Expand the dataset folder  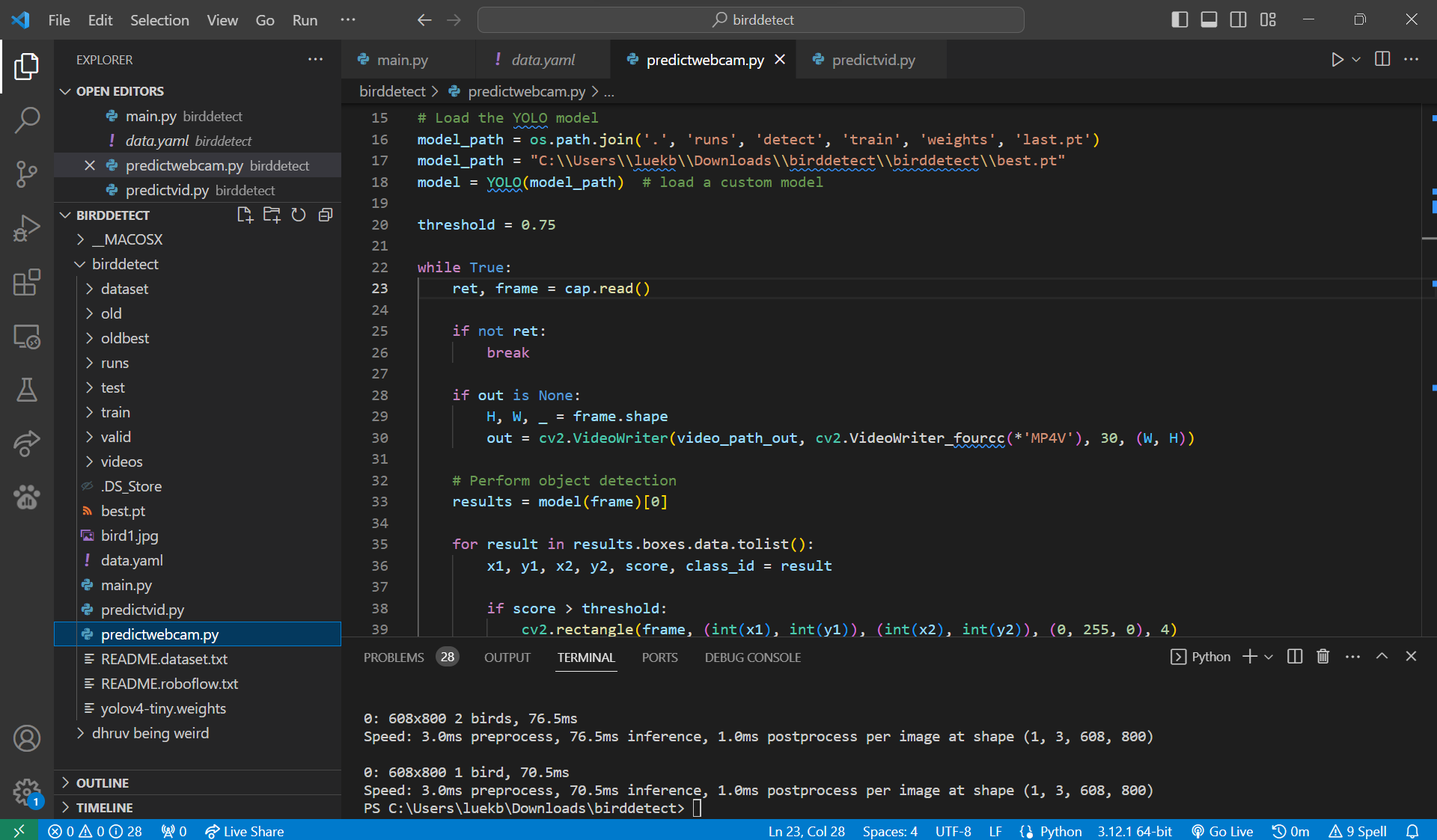click(x=124, y=289)
